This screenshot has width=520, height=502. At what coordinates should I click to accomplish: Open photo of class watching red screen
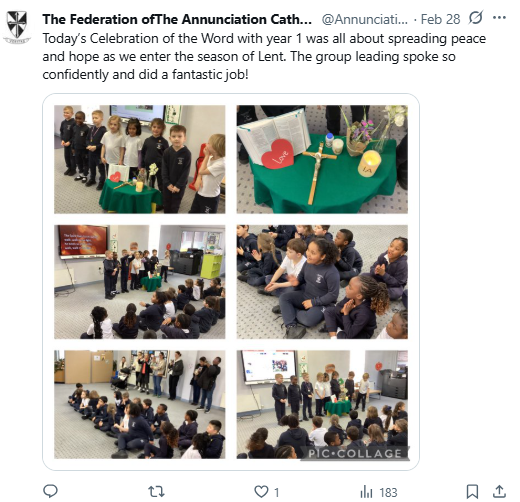140,282
